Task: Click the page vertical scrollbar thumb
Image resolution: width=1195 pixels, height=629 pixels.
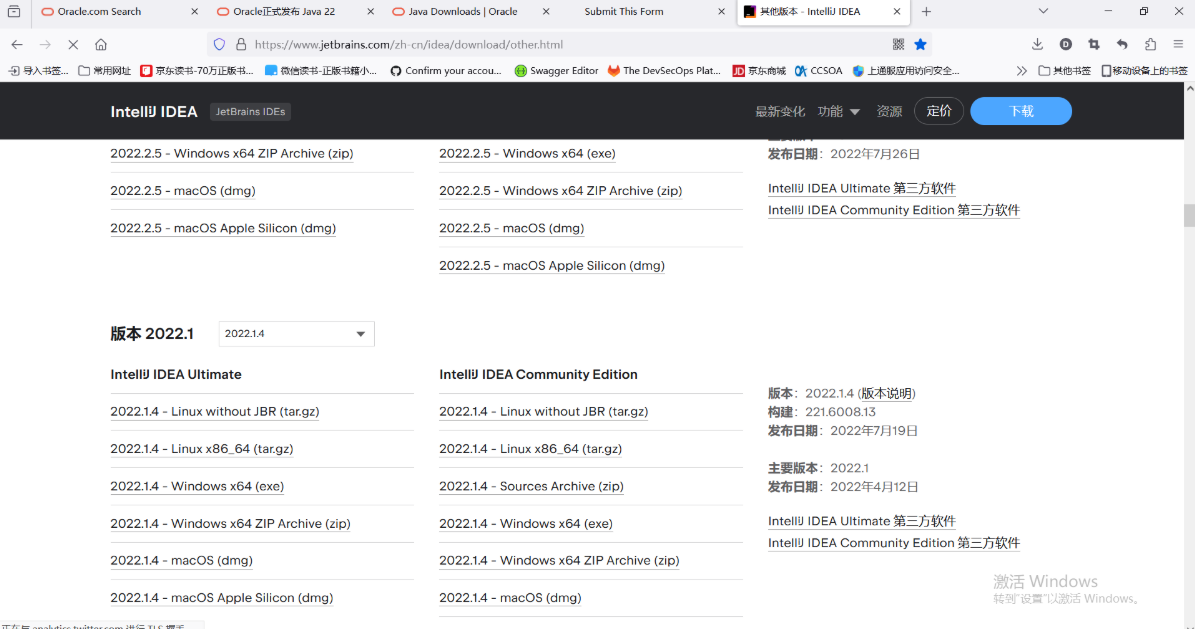Action: pos(1189,215)
